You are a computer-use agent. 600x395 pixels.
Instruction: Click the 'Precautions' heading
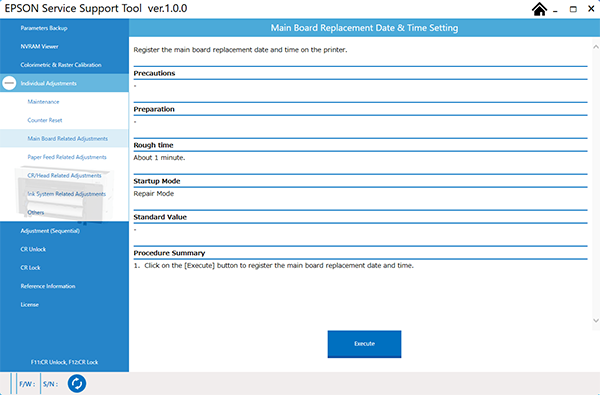(154, 73)
